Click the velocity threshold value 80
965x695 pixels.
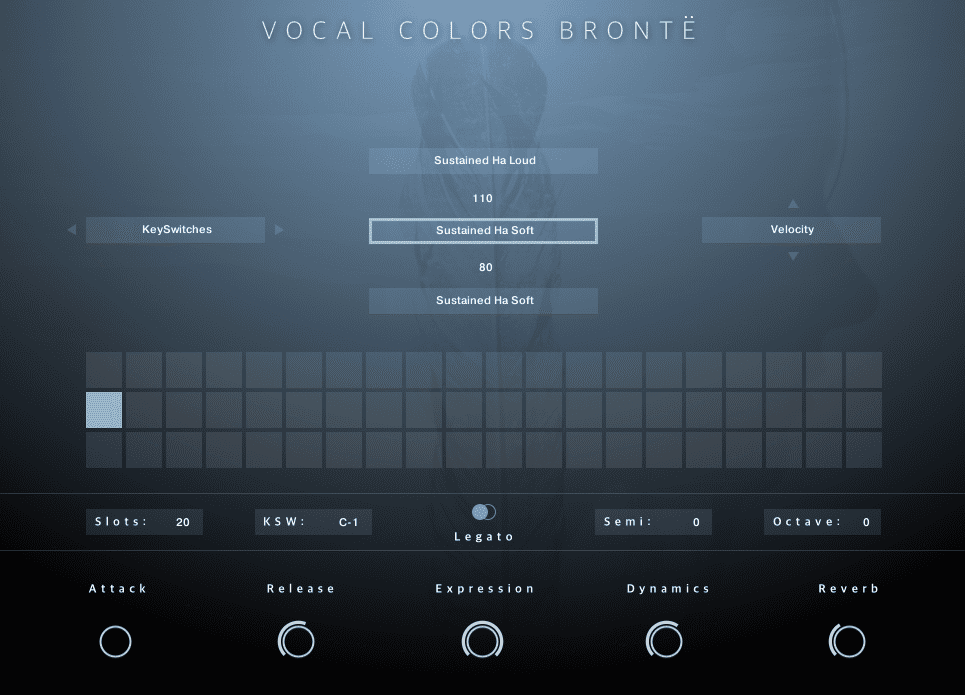pos(486,267)
